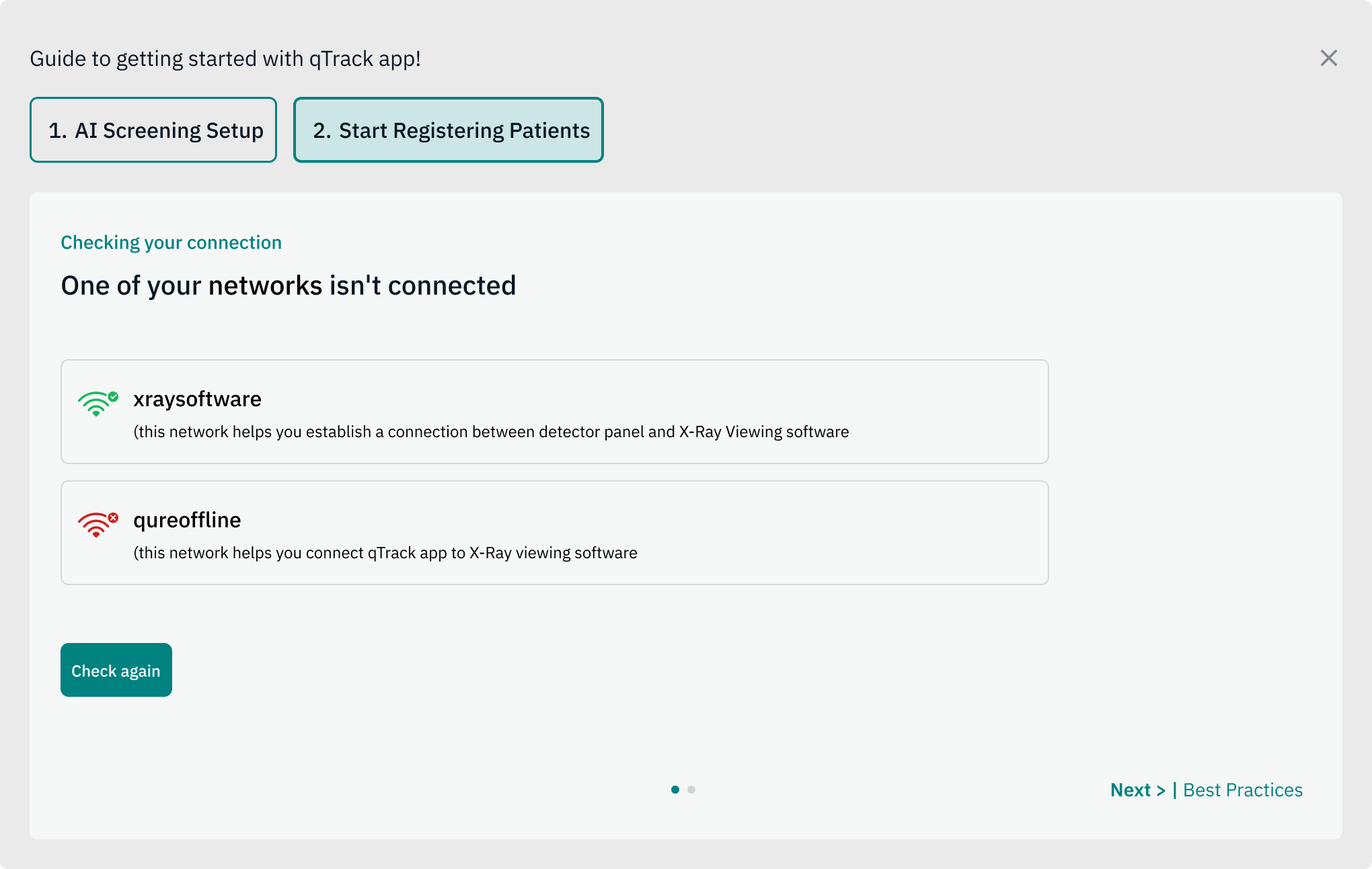The height and width of the screenshot is (869, 1372).
Task: Click the Guide to getting started title
Action: (x=225, y=59)
